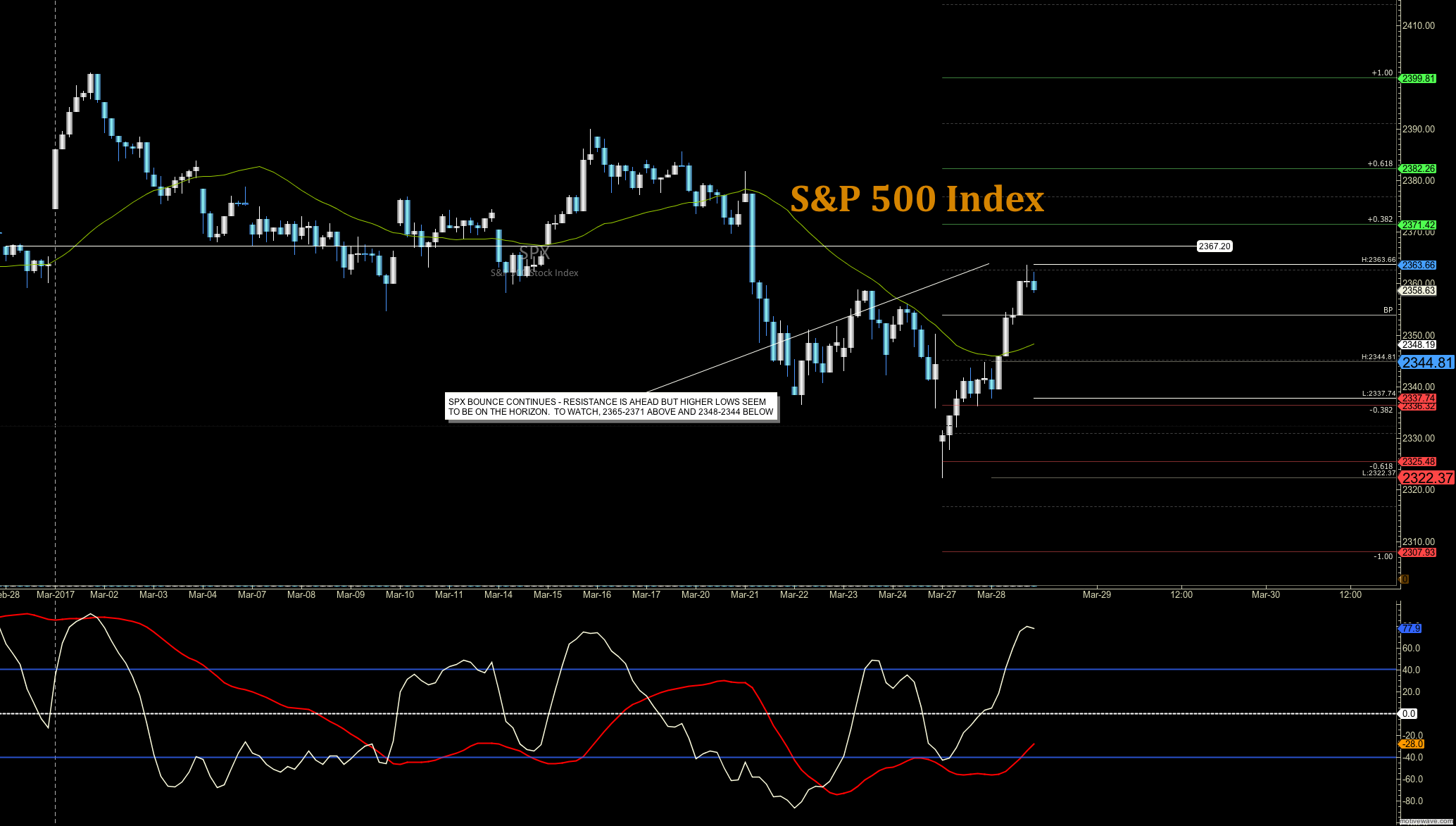The height and width of the screenshot is (826, 1456).
Task: Click the white 2348.19 price tag
Action: (x=1418, y=344)
